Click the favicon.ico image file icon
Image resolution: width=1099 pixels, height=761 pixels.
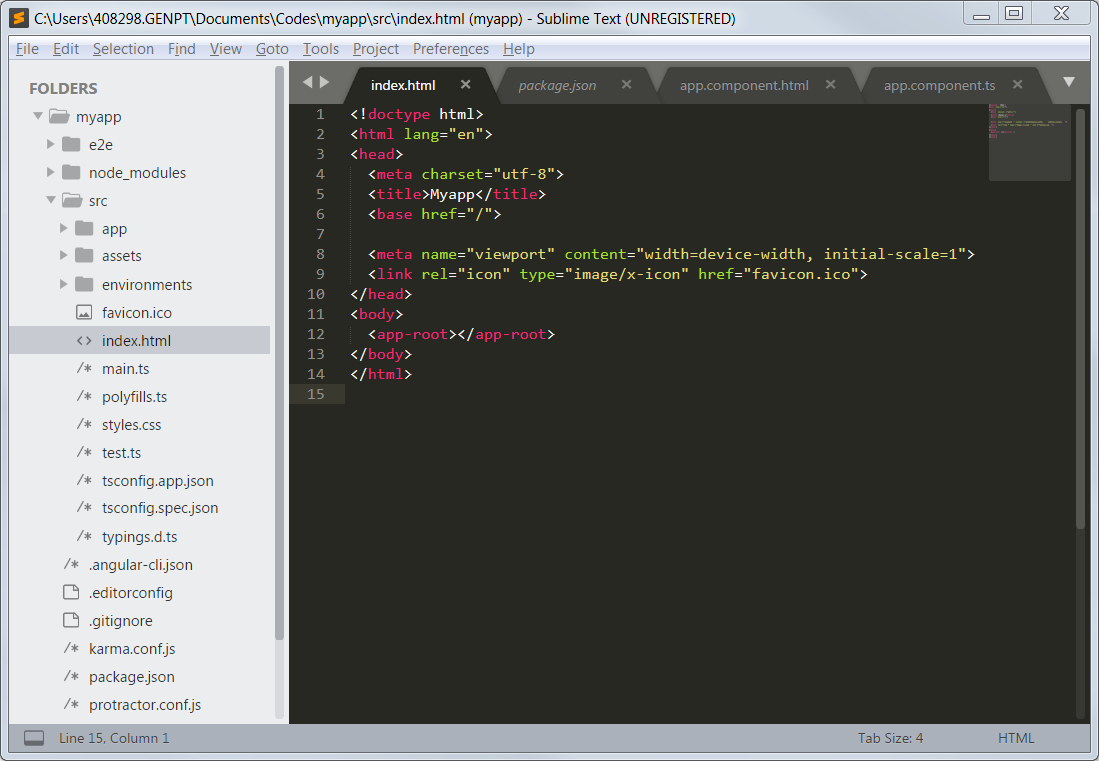click(84, 313)
